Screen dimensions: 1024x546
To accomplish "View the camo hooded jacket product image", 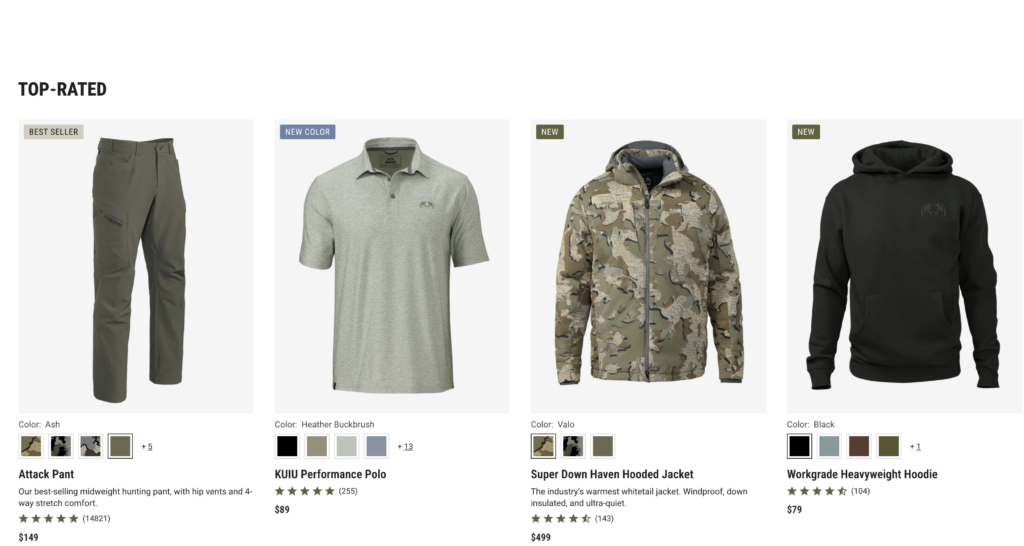I will tap(648, 266).
